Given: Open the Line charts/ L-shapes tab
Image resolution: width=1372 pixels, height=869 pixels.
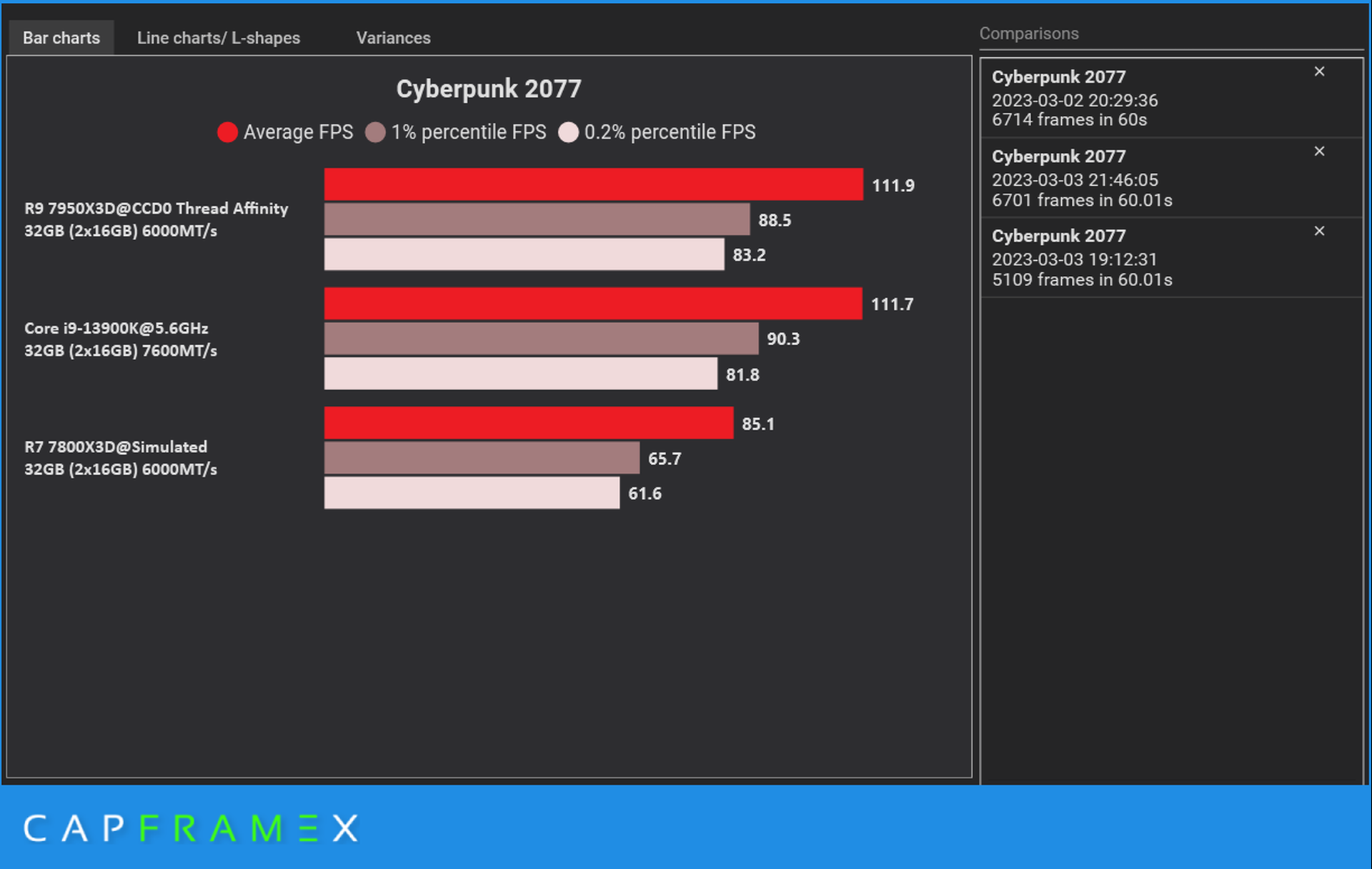Looking at the screenshot, I should (218, 38).
